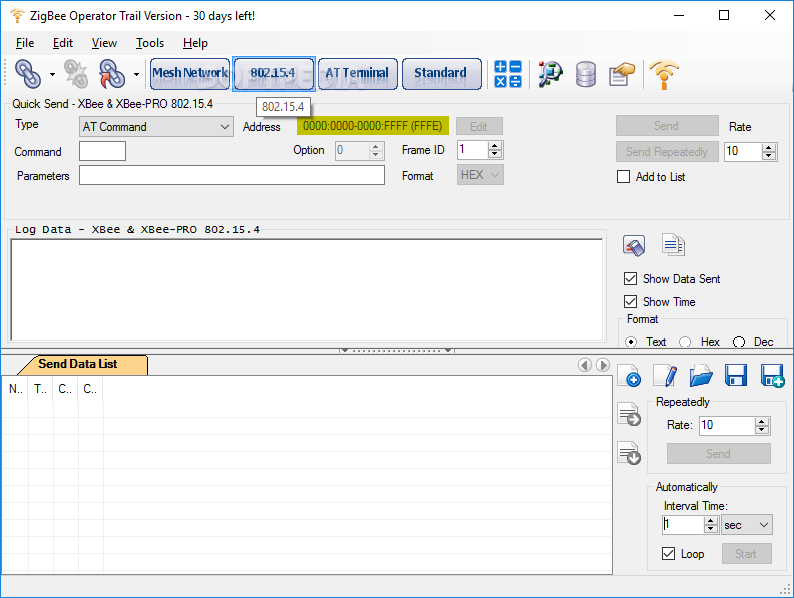
Task: Open the Tools menu
Action: pos(150,43)
